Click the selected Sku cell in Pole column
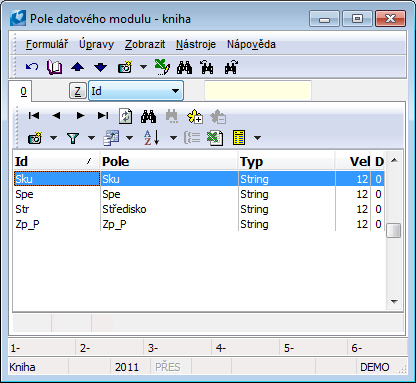The image size is (416, 383). [169, 179]
